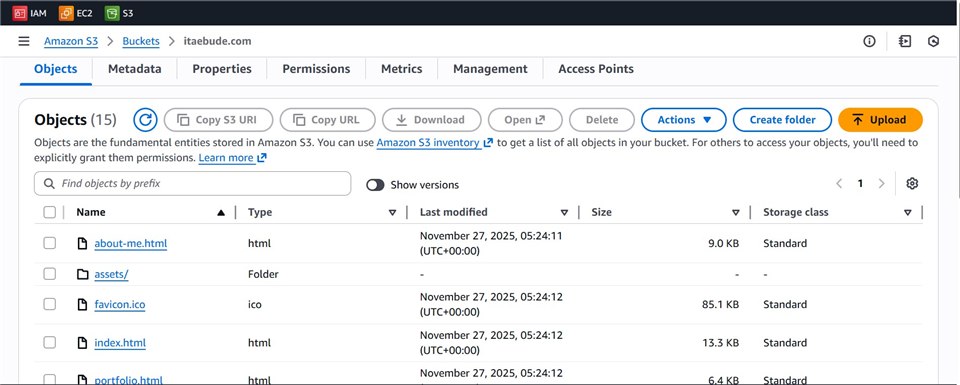Screen dimensions: 960x385
Task: Click the itaebude.com bucket name in breadcrumb
Action: click(217, 42)
